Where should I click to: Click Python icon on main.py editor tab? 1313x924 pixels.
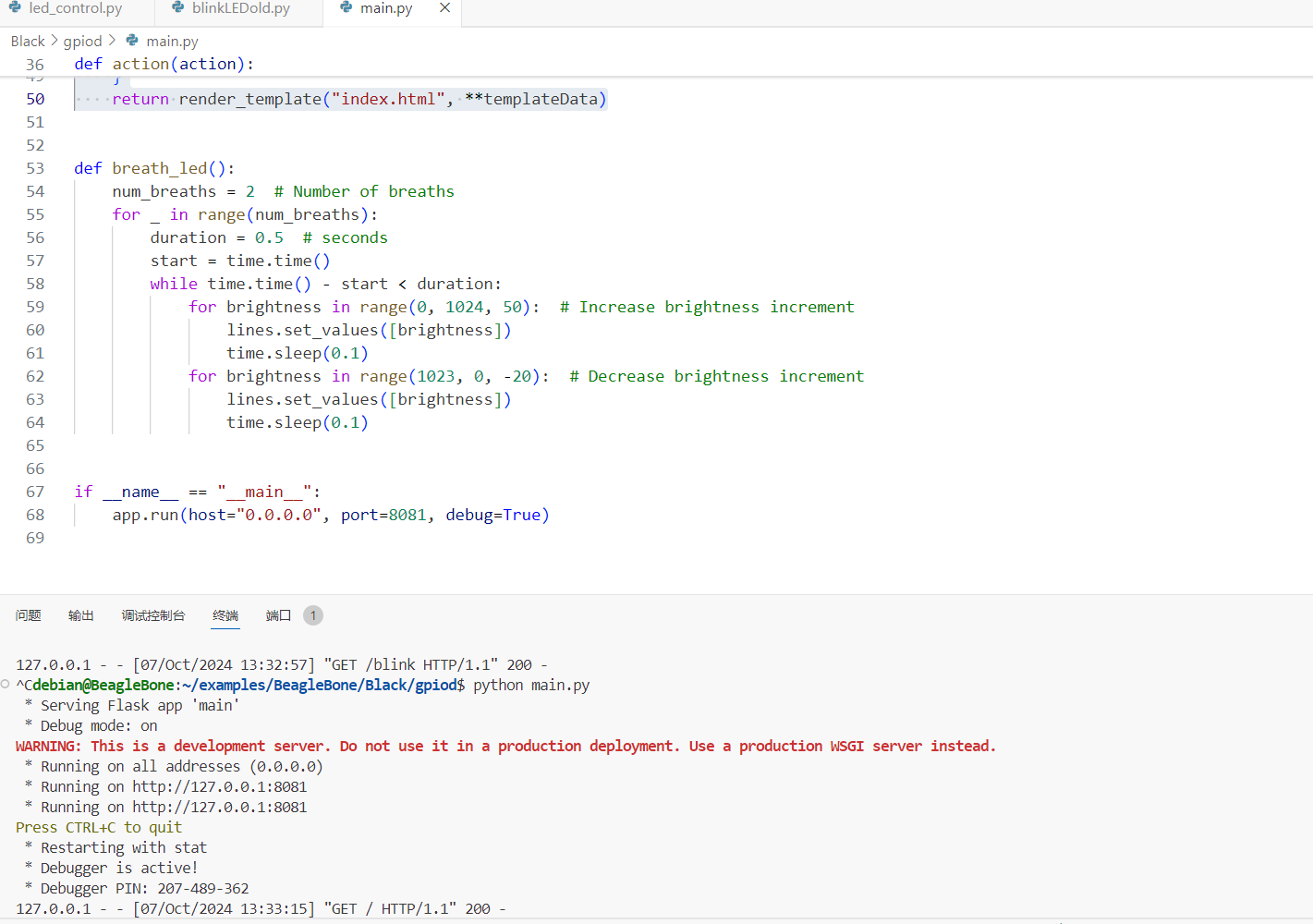[346, 7]
